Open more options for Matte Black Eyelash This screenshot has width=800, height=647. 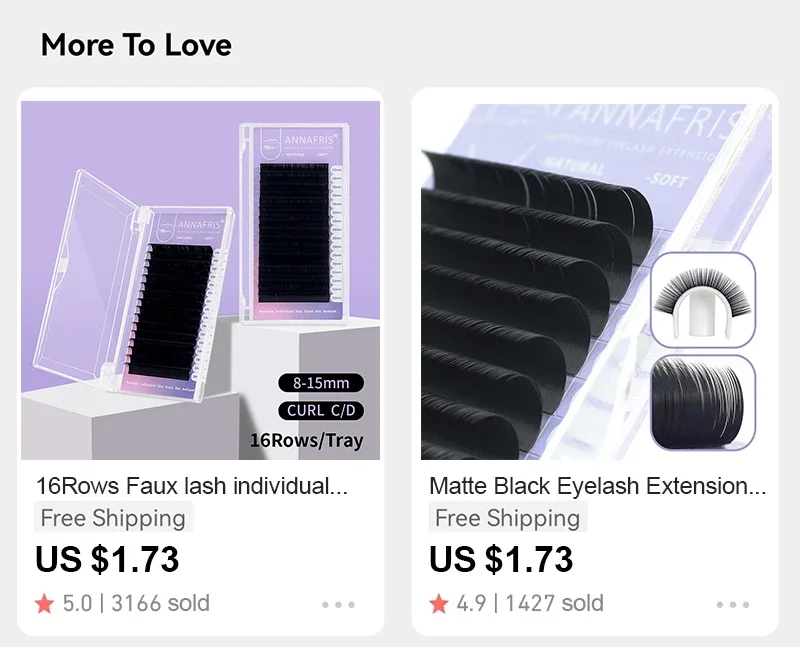tap(733, 605)
